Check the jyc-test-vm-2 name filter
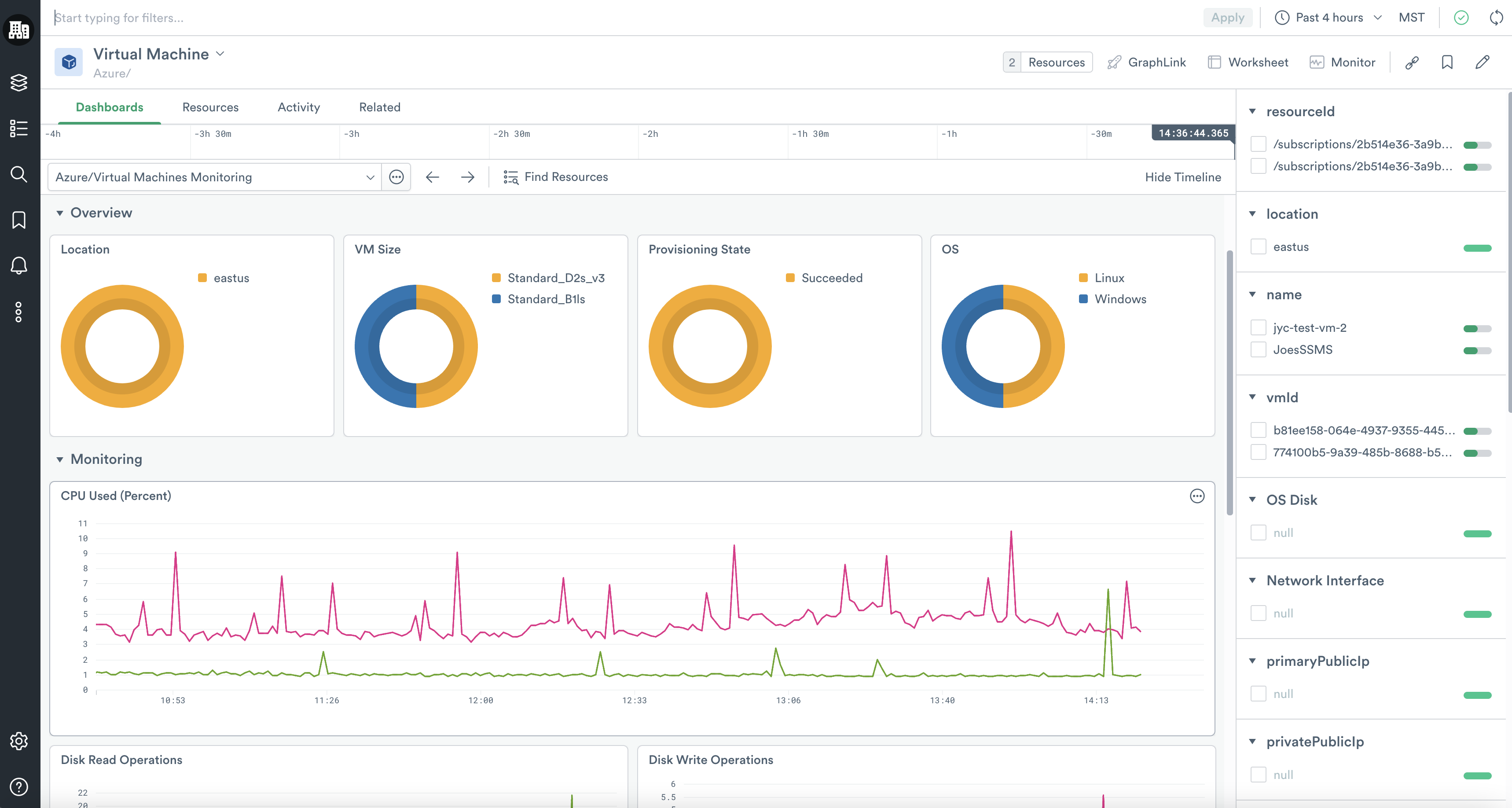Viewport: 1512px width, 808px height. tap(1258, 328)
